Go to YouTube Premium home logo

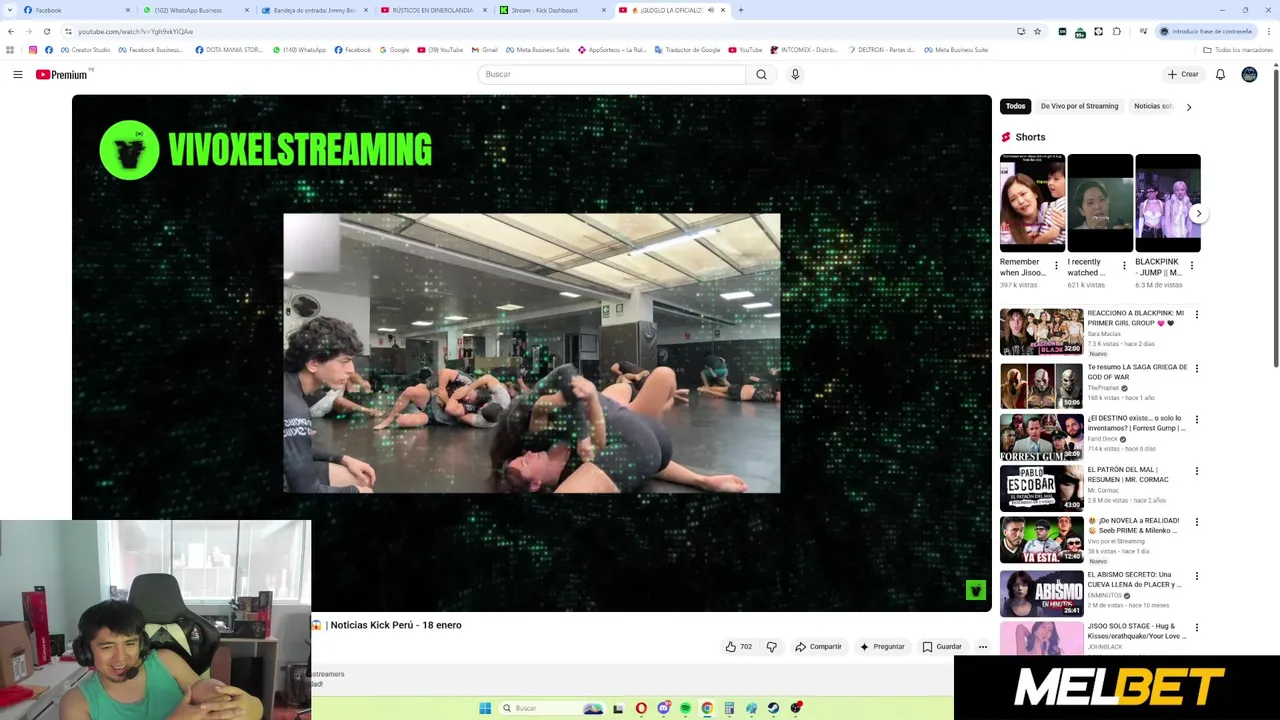coord(62,74)
